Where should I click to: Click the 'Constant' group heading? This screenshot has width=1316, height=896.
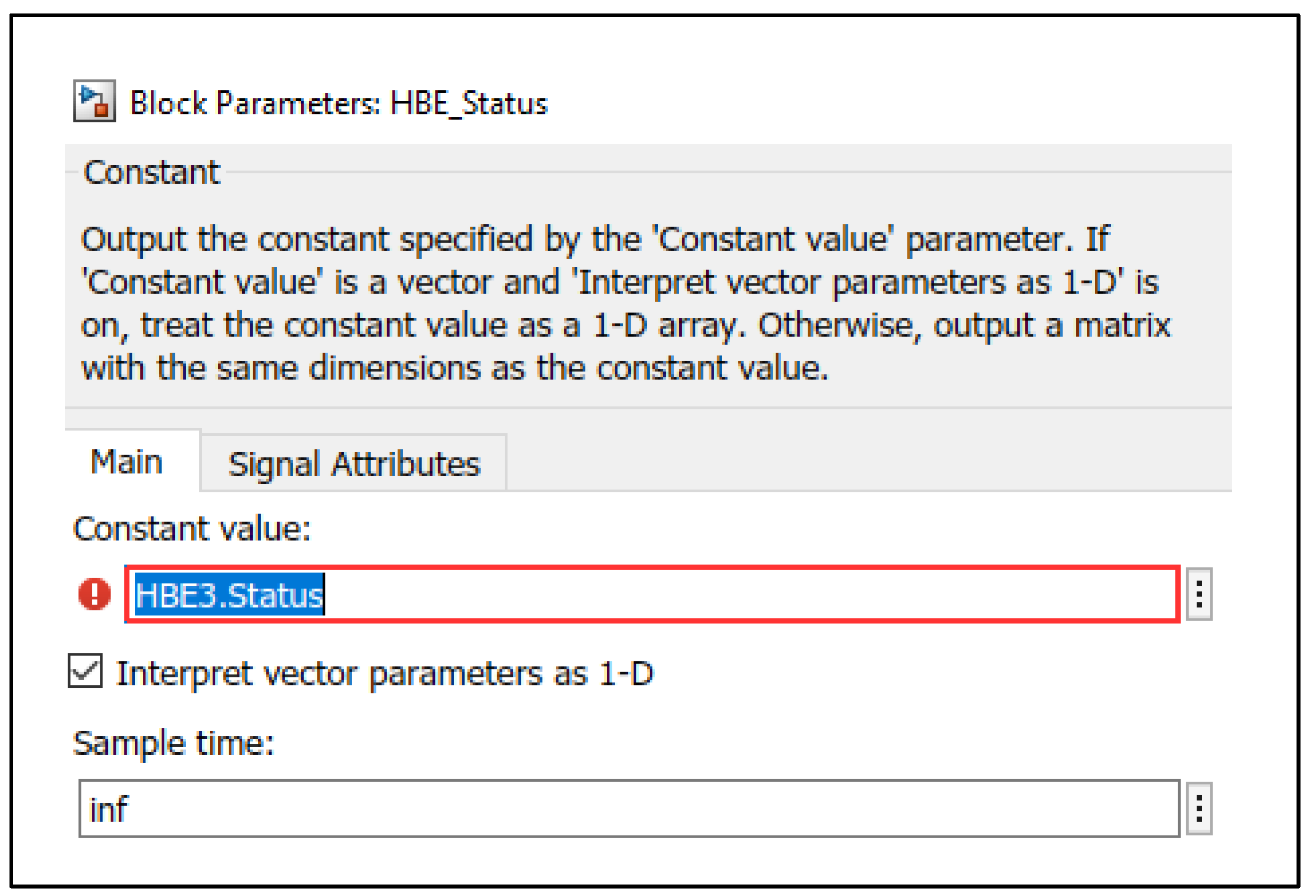[x=151, y=172]
